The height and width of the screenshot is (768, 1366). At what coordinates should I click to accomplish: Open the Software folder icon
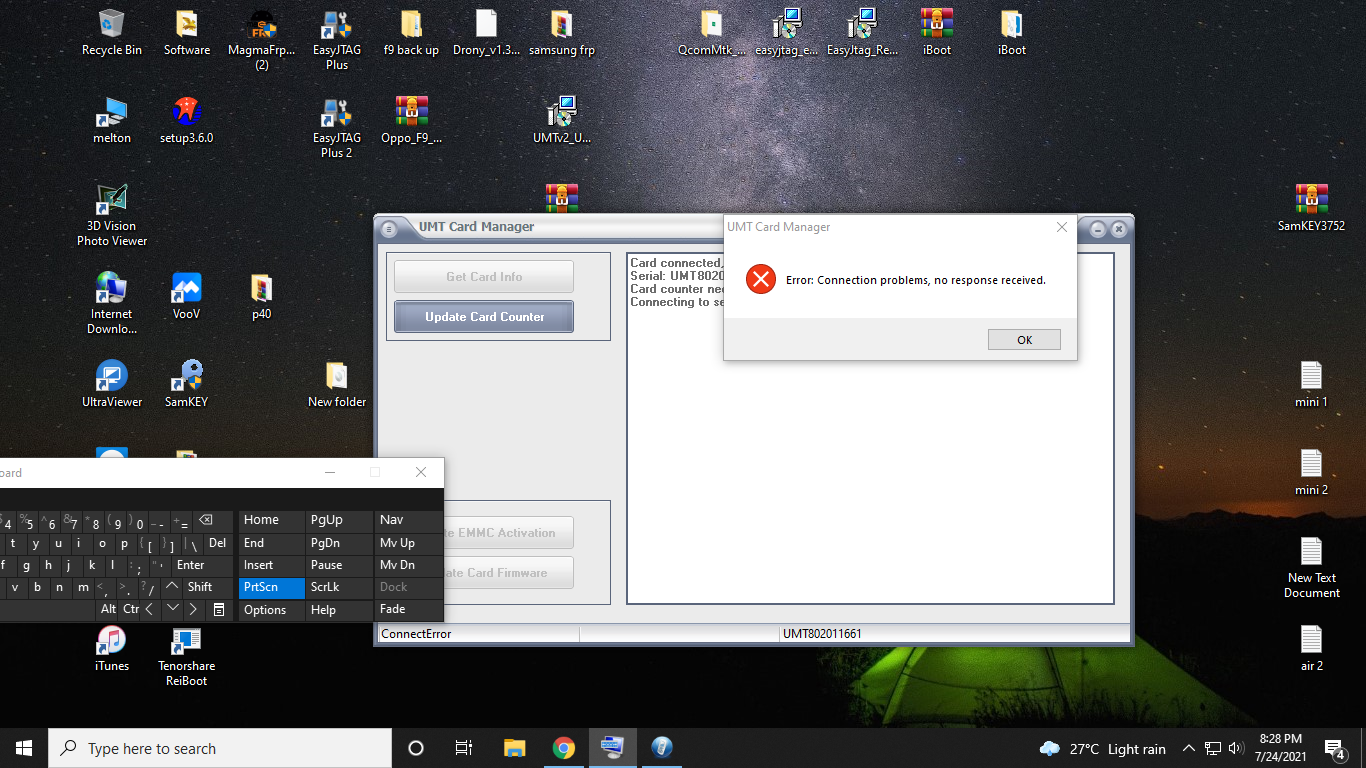pos(187,33)
